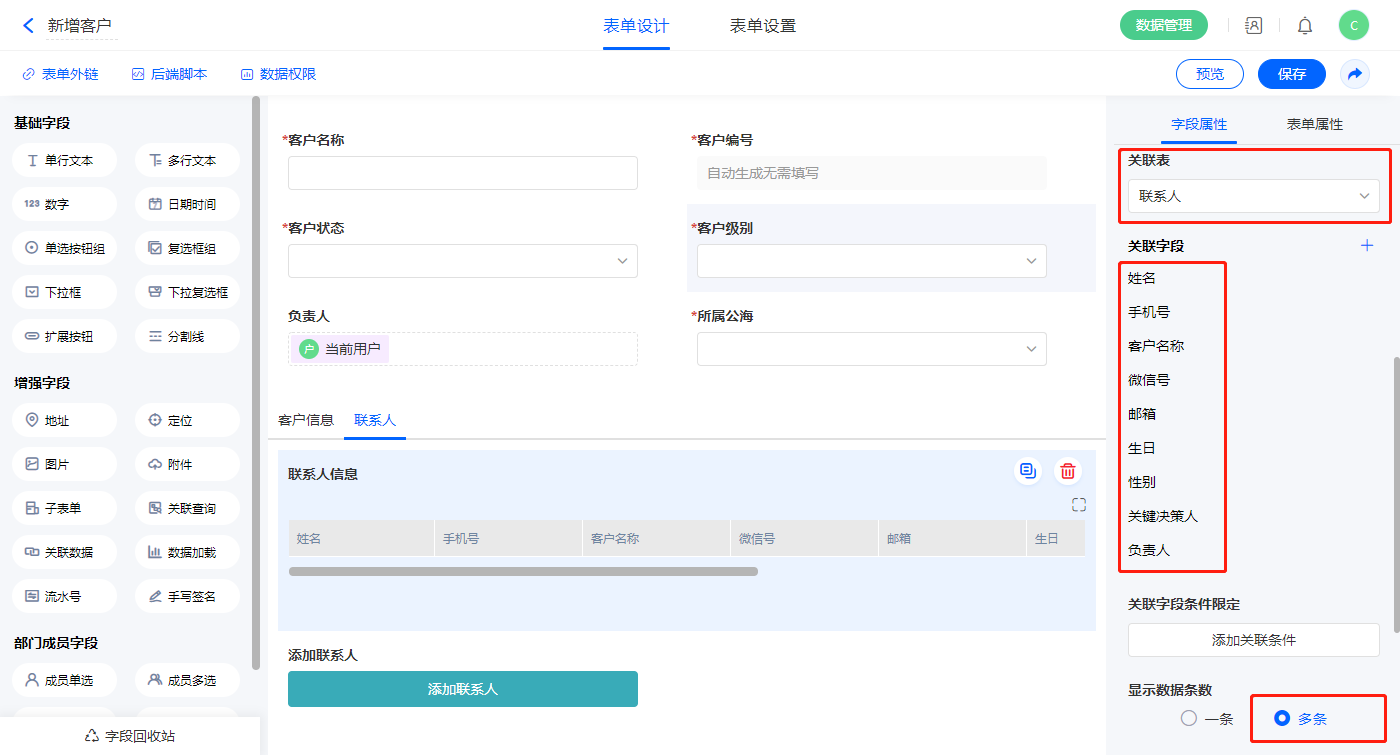Delete 联系人信息 with the red trash icon

click(1068, 472)
